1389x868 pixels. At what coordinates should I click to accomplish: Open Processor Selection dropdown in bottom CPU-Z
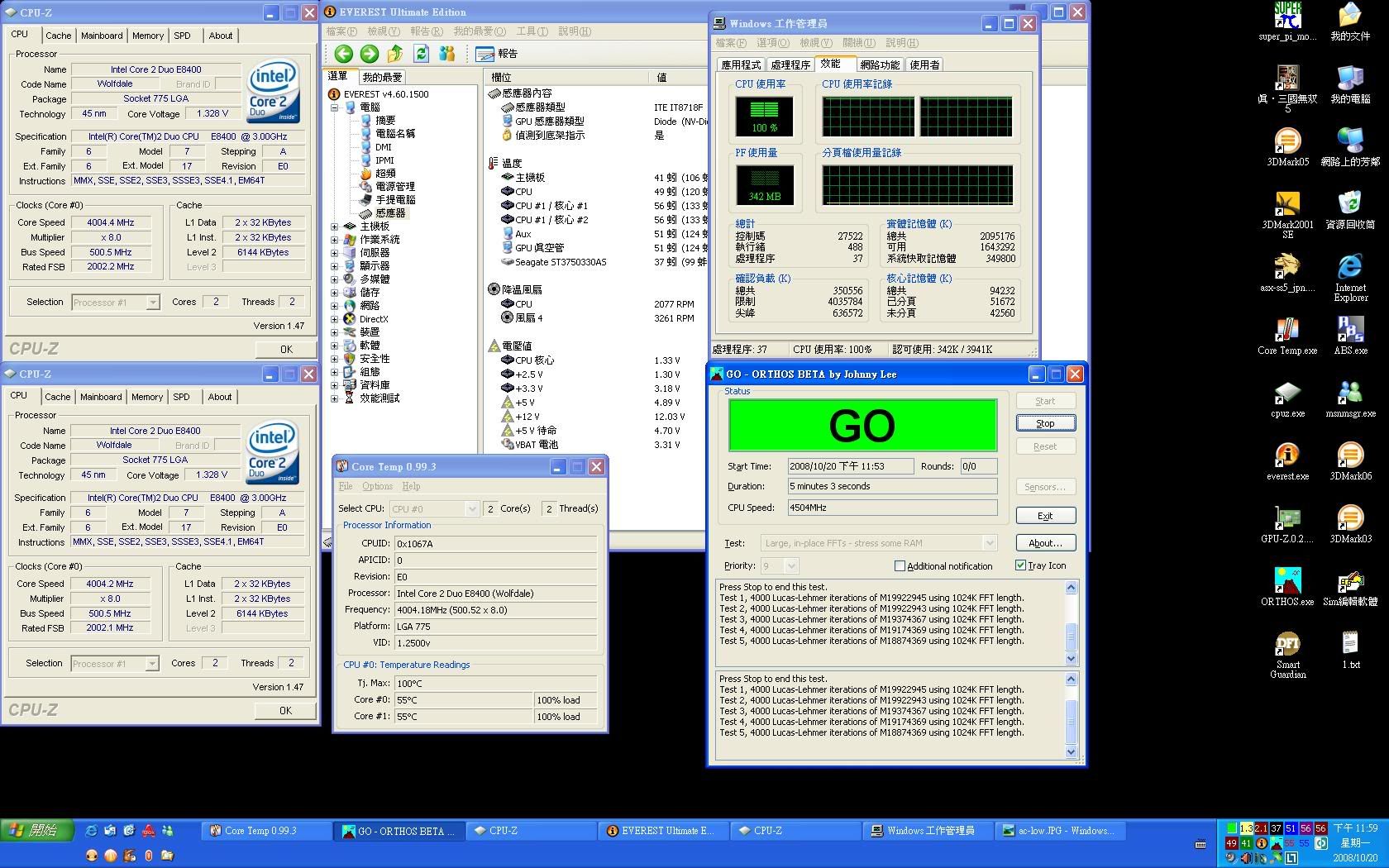tap(151, 664)
